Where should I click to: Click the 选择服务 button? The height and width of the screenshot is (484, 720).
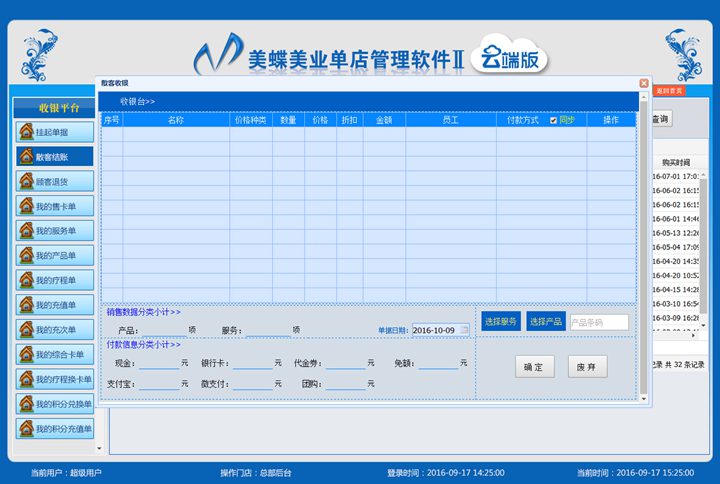coord(501,321)
